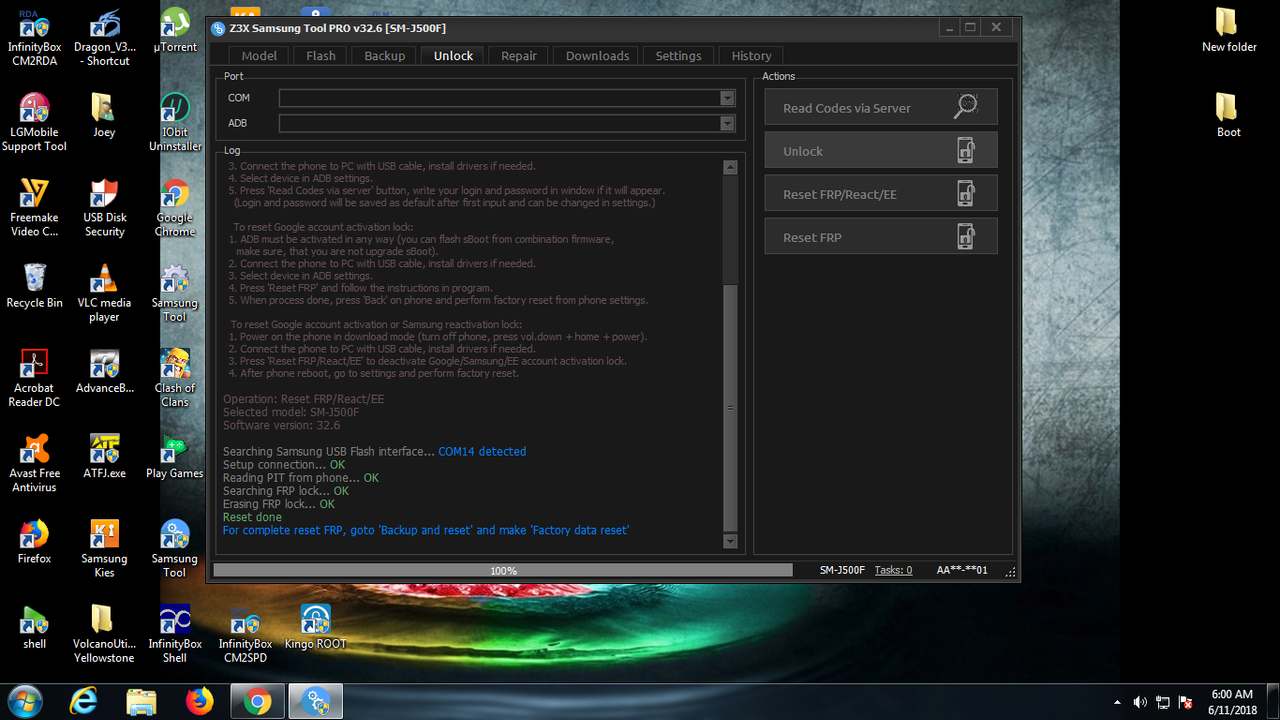The width and height of the screenshot is (1280, 720).
Task: Open the Model tab
Action: point(259,56)
